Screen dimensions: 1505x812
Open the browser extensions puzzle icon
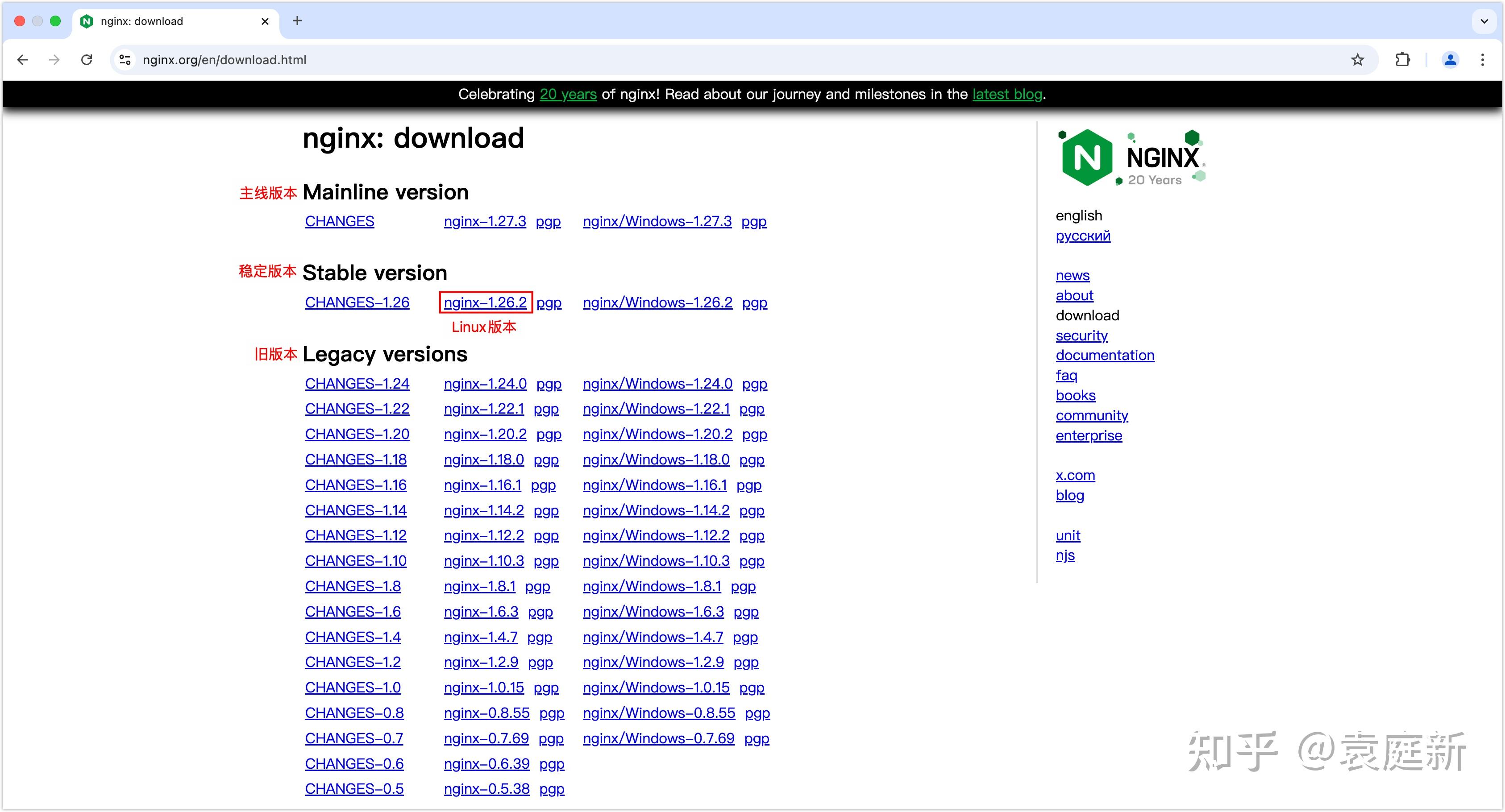click(x=1403, y=60)
